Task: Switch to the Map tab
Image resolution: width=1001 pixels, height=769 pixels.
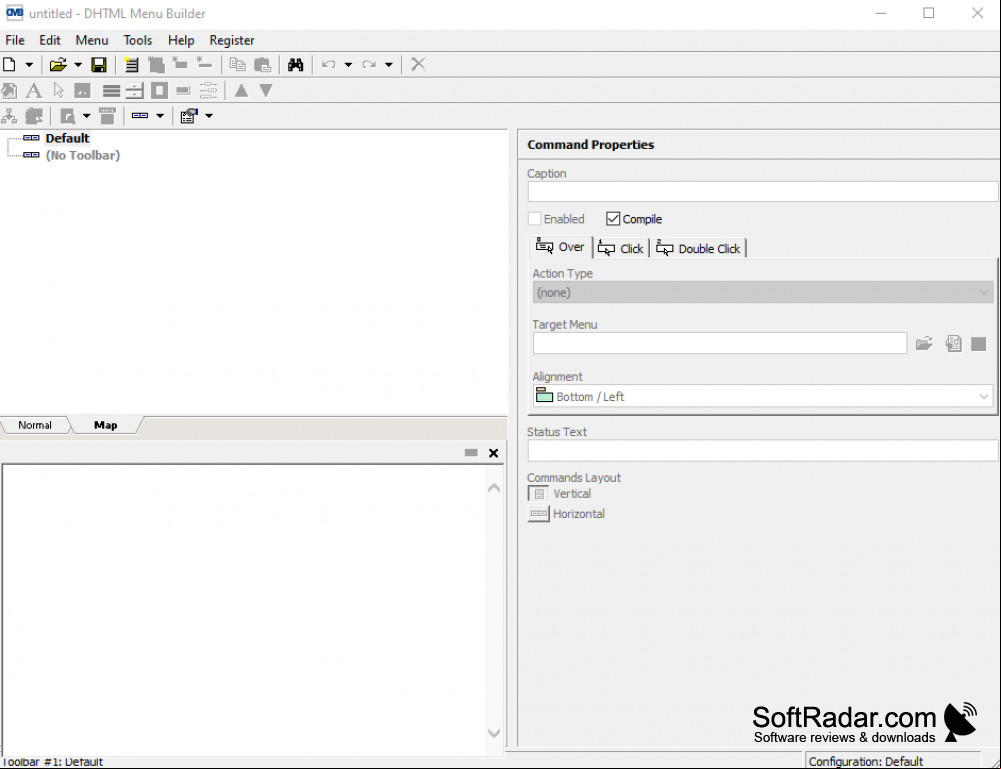Action: [x=106, y=425]
